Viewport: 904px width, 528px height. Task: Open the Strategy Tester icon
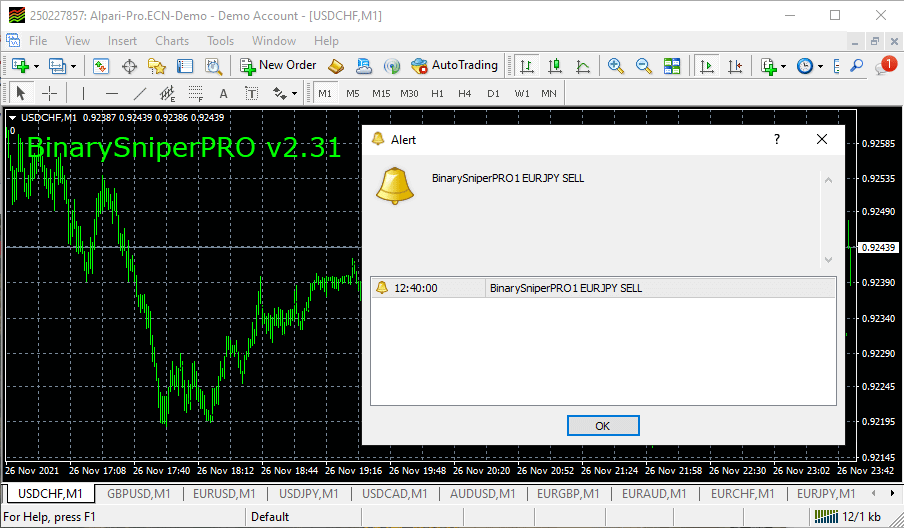[213, 66]
